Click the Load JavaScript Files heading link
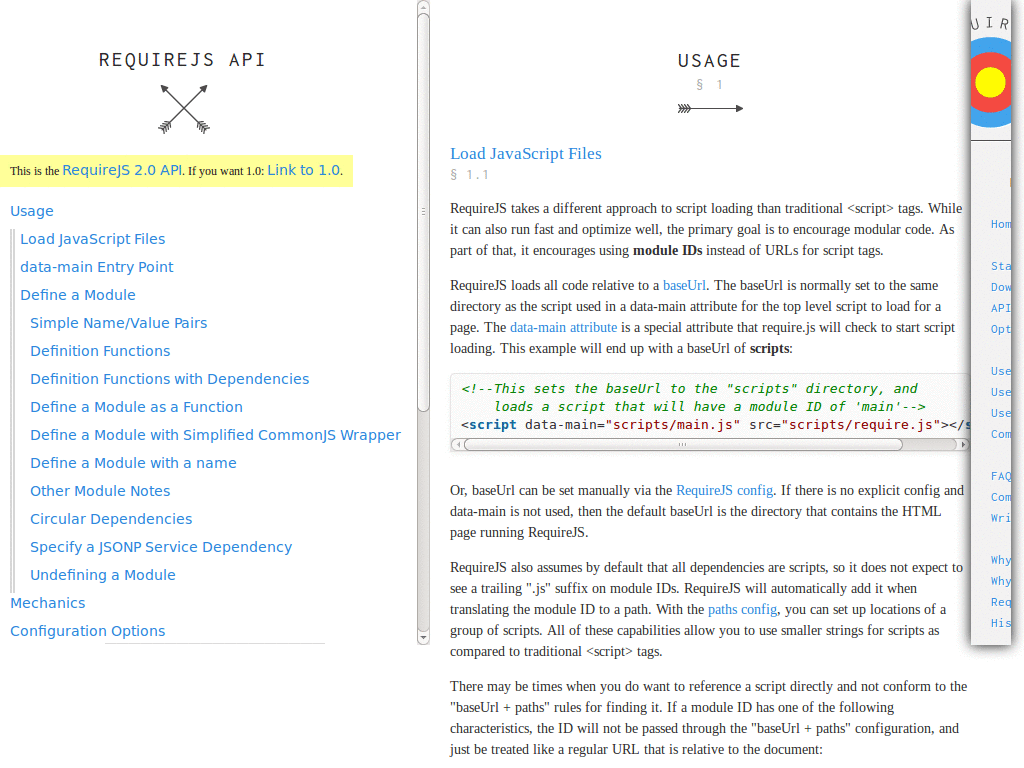 pos(526,154)
